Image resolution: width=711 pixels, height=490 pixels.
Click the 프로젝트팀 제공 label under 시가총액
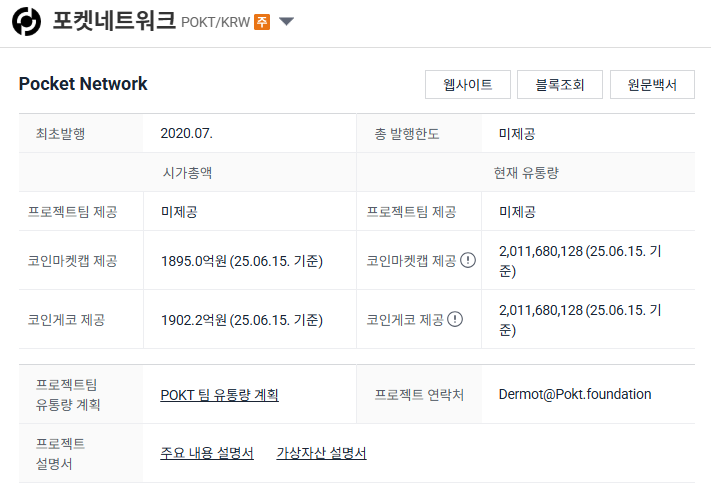point(73,212)
